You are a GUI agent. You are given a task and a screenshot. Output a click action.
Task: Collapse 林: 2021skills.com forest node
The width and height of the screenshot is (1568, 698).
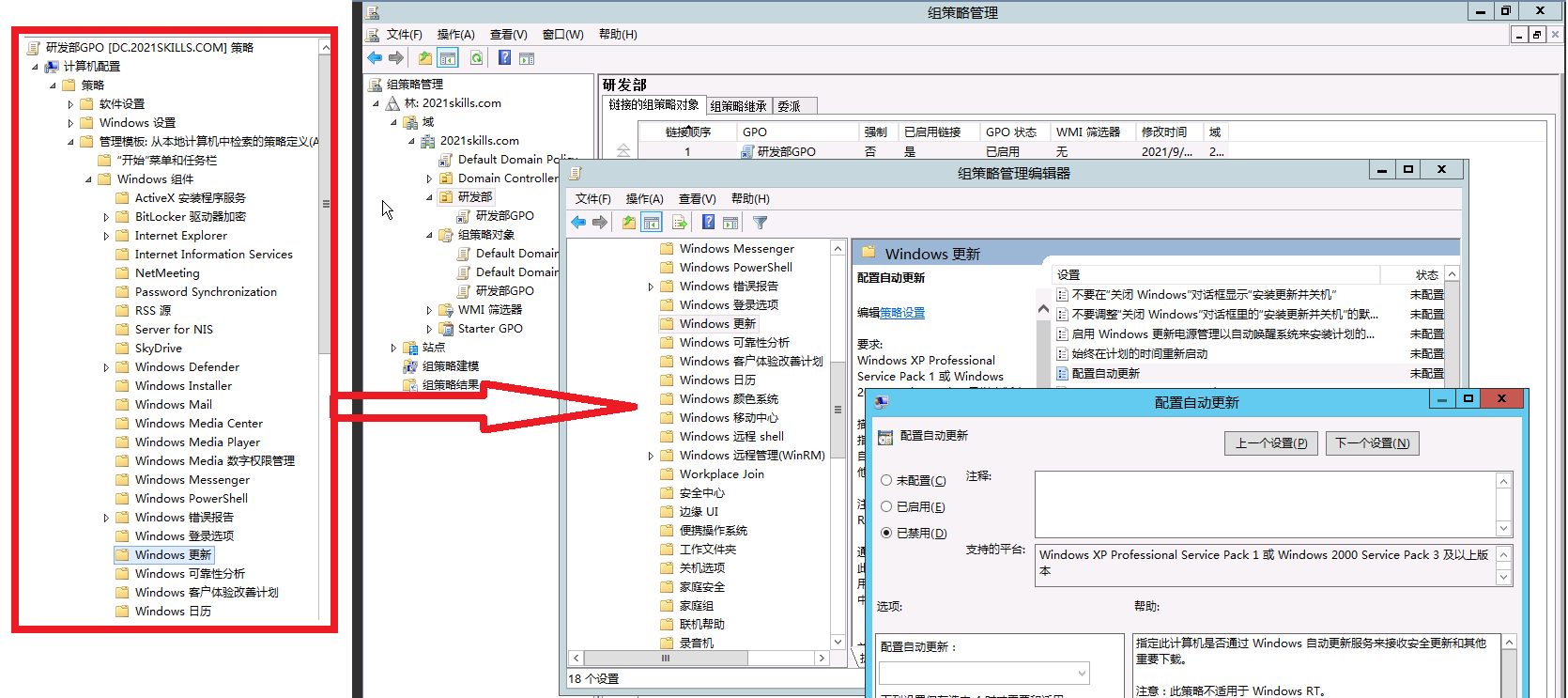[x=377, y=103]
